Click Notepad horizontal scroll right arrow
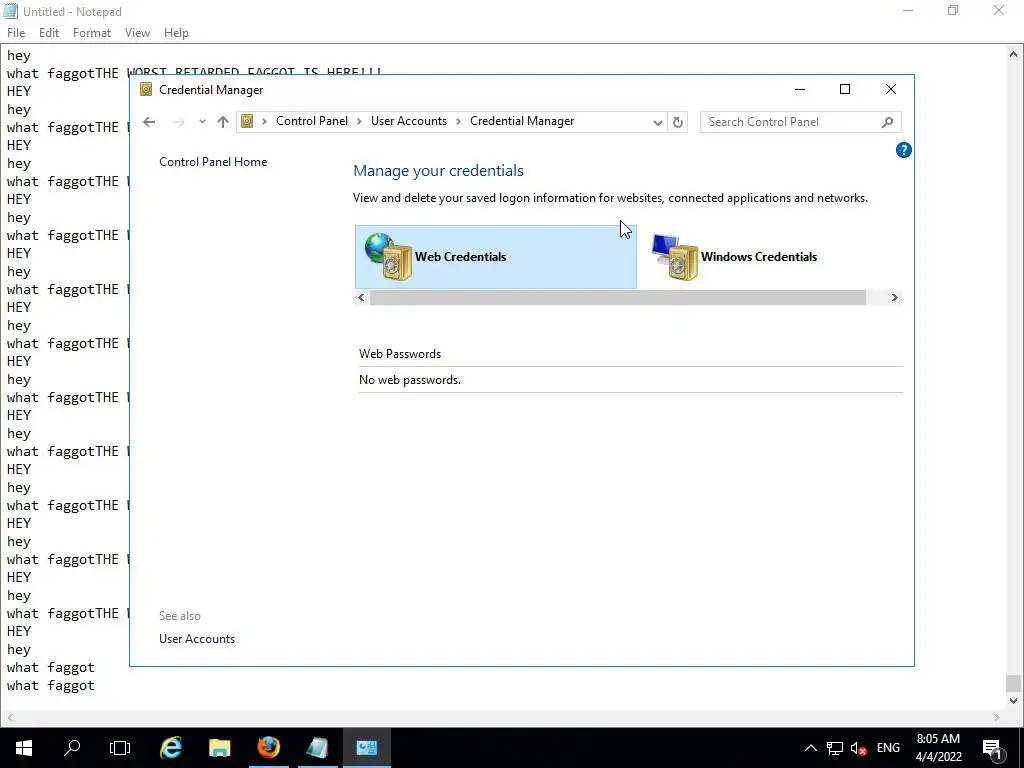Viewport: 1024px width, 768px height. [x=997, y=717]
